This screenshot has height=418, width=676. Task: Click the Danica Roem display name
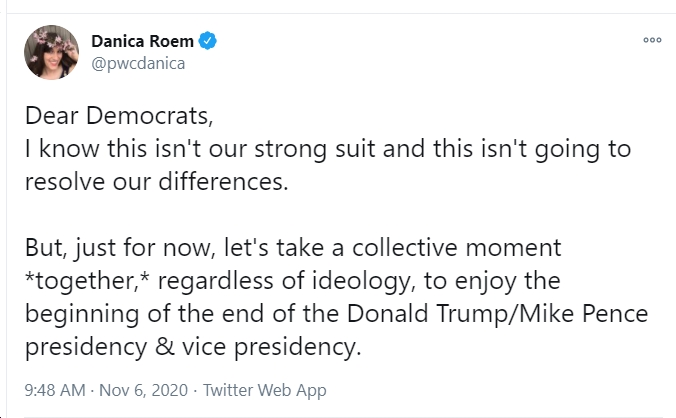(x=142, y=41)
